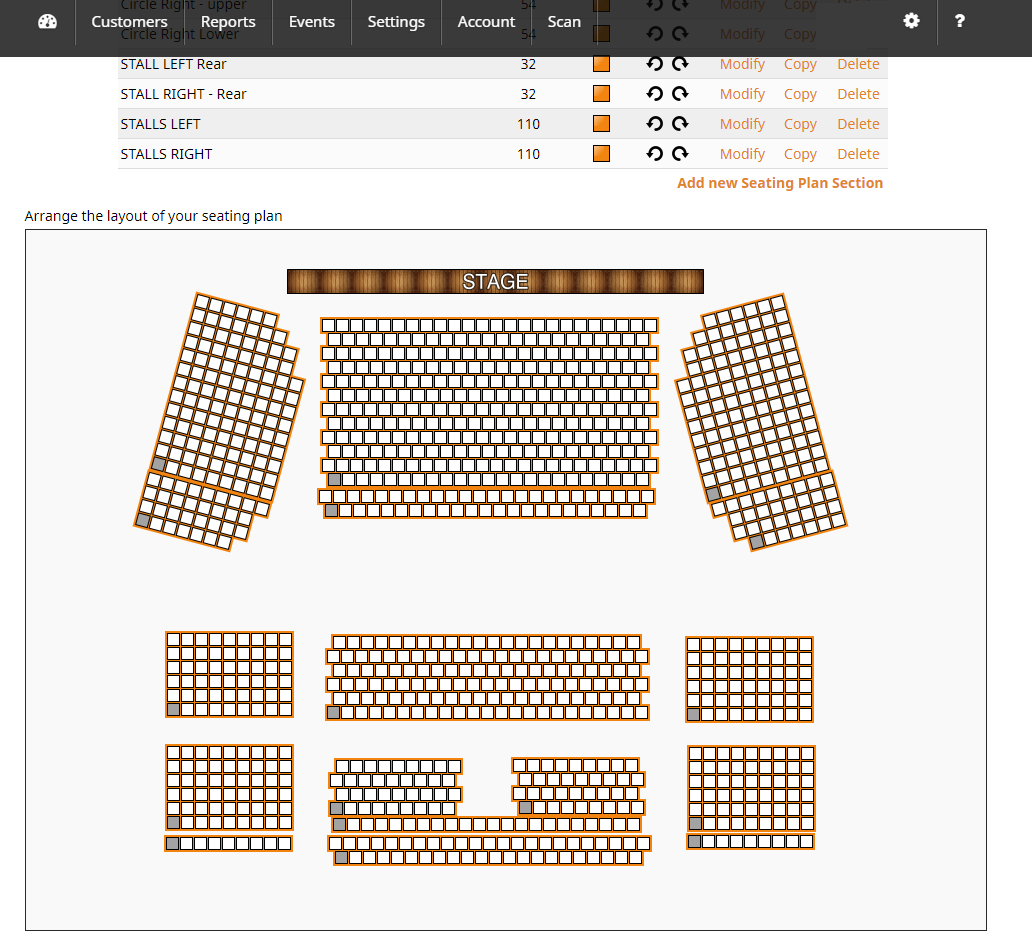Open the dashboard gauge icon
This screenshot has height=939, width=1032.
(47, 22)
